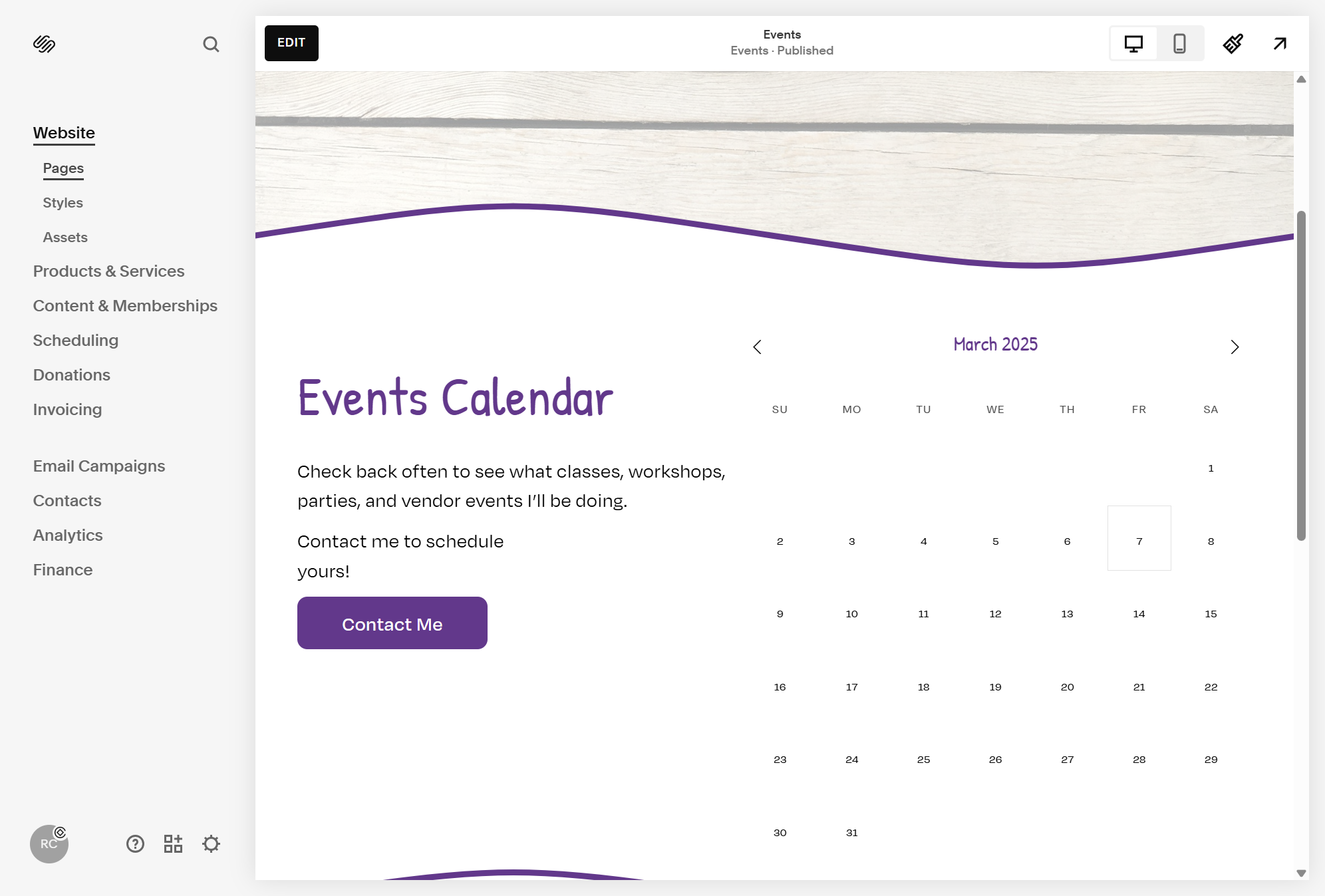Go to previous month in calendar
1325x896 pixels.
tap(757, 347)
